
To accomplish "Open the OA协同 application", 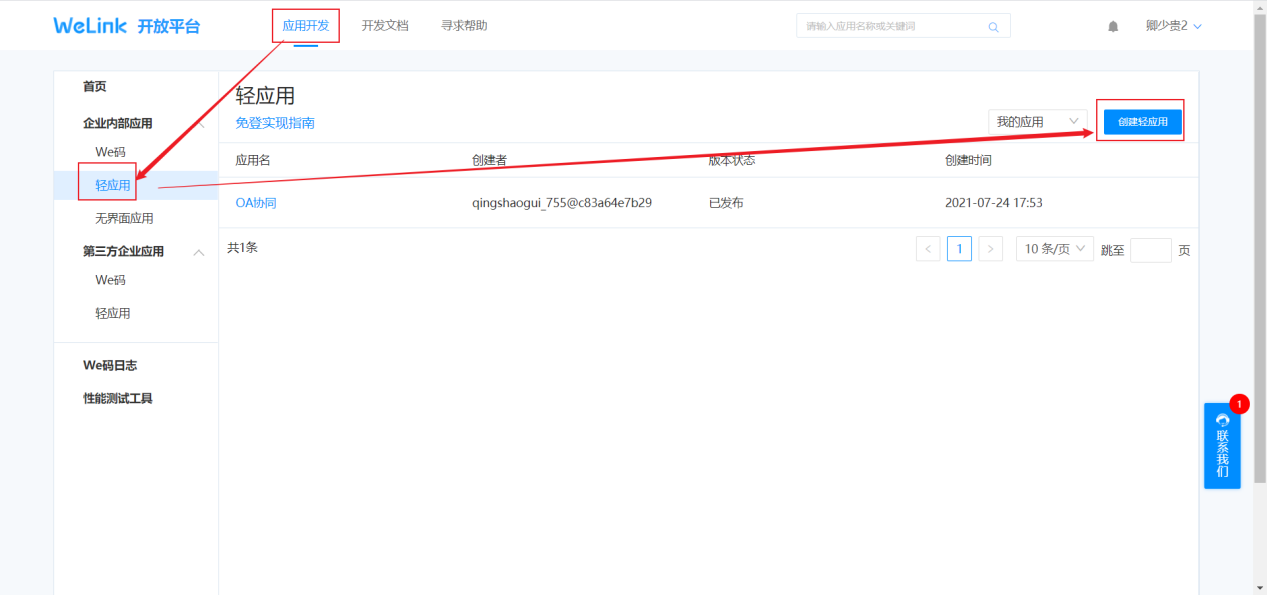I will click(256, 203).
